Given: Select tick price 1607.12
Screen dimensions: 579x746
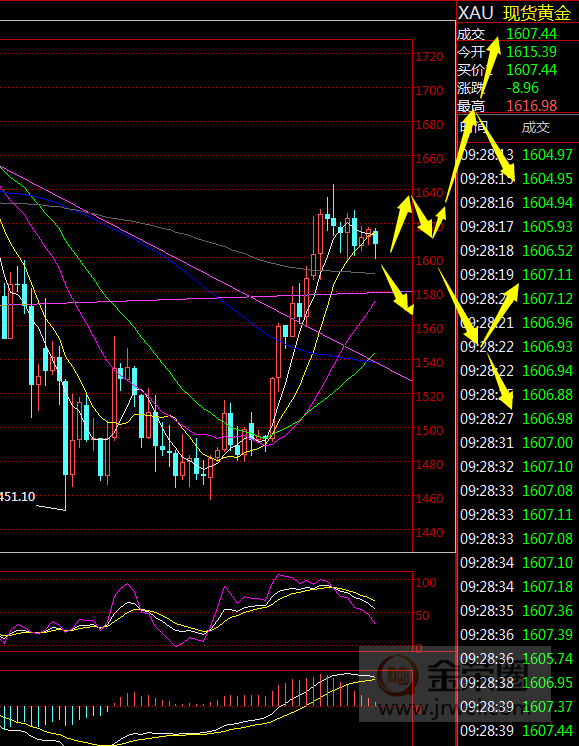Looking at the screenshot, I should [x=547, y=299].
